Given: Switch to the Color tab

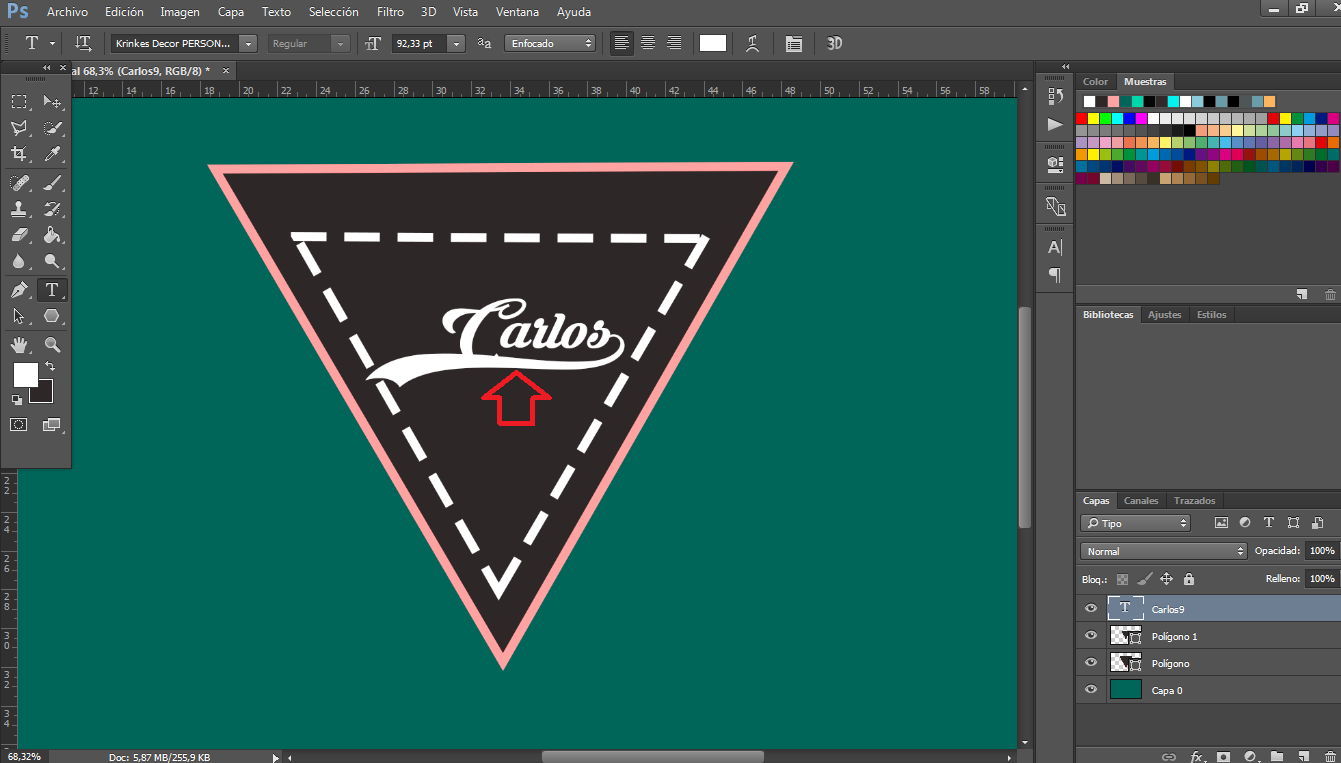Looking at the screenshot, I should (x=1096, y=81).
